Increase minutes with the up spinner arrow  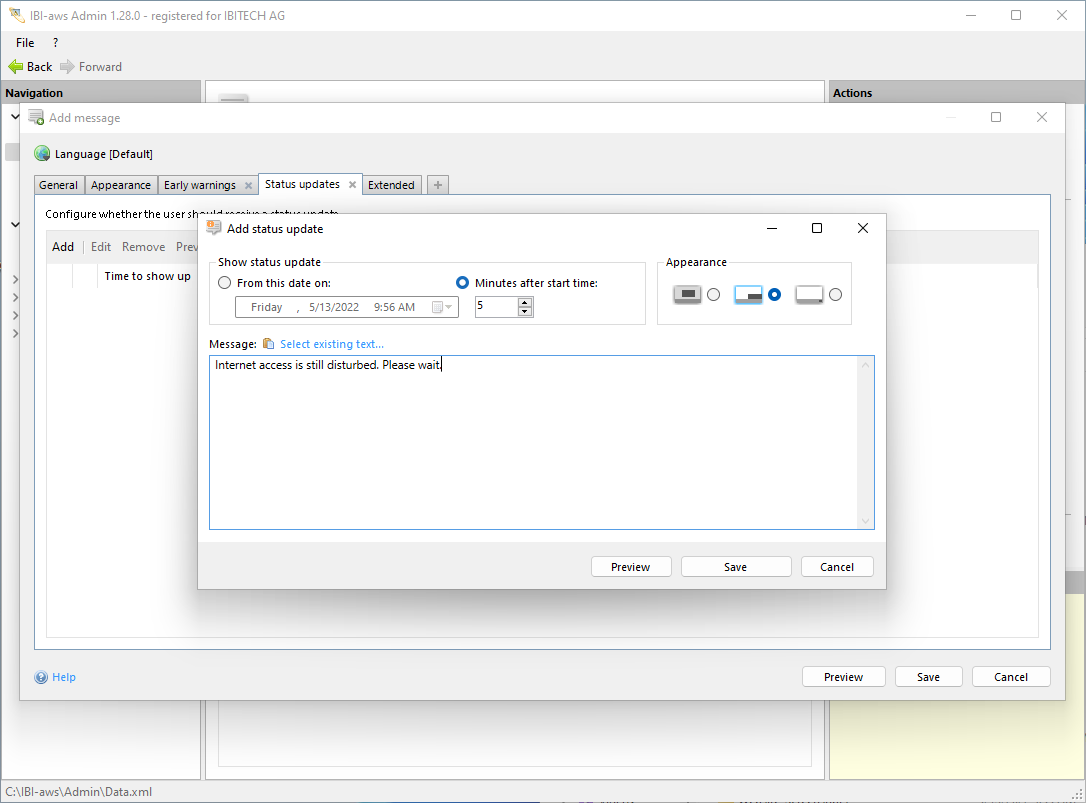[x=525, y=302]
